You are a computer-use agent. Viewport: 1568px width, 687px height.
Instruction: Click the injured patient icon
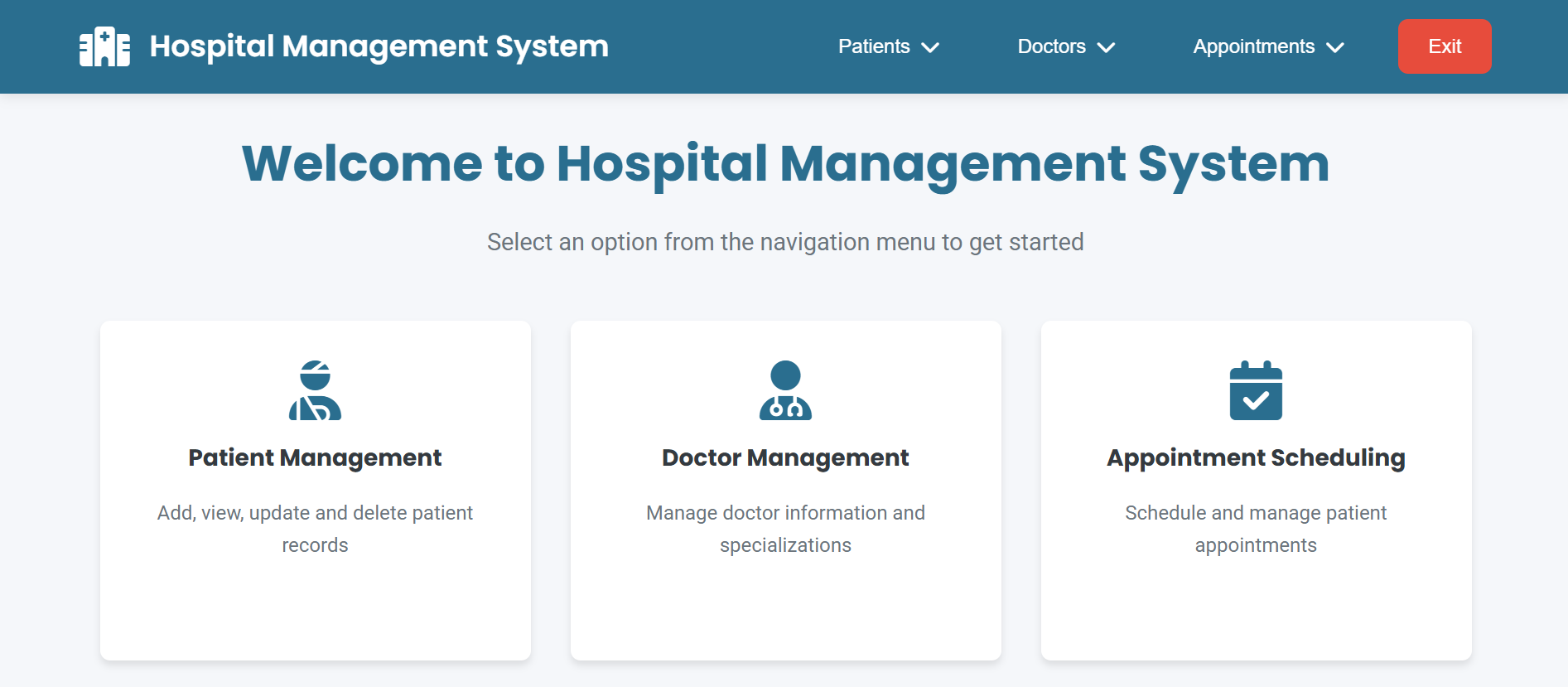[x=315, y=390]
